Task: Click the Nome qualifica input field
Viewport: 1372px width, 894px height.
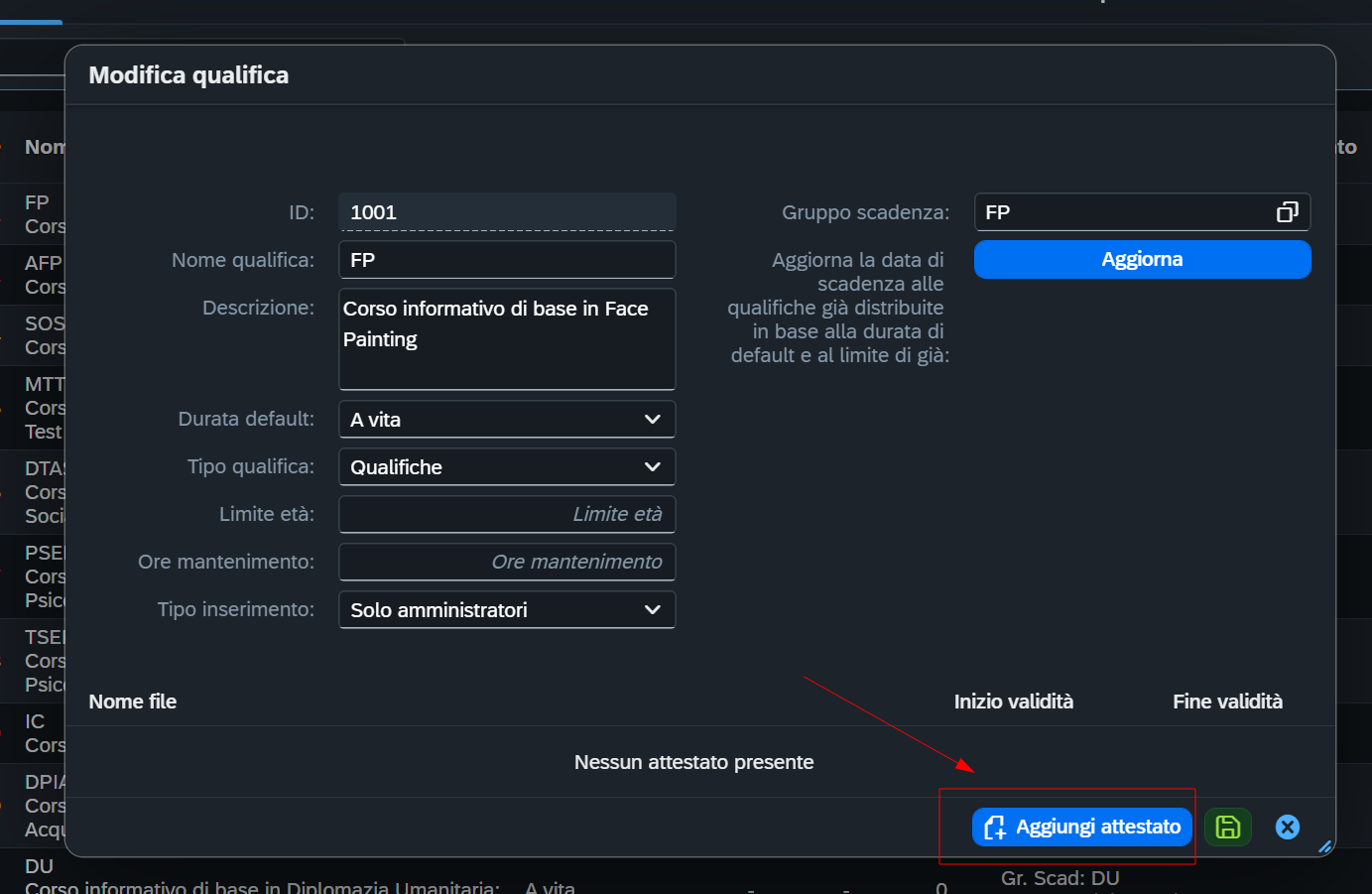Action: point(507,260)
